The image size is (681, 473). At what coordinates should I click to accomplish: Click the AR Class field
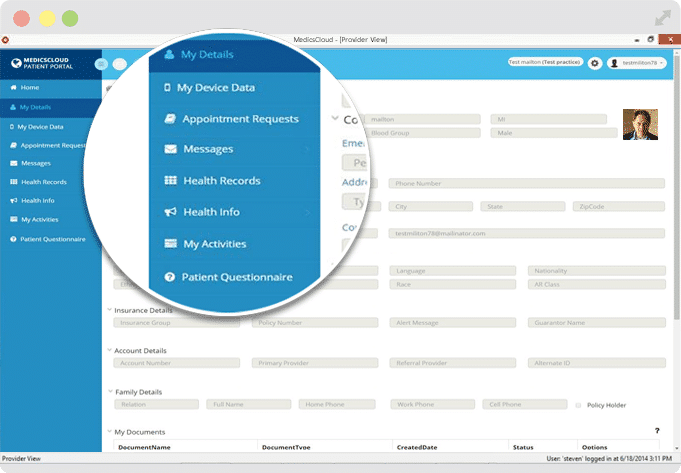click(x=597, y=284)
